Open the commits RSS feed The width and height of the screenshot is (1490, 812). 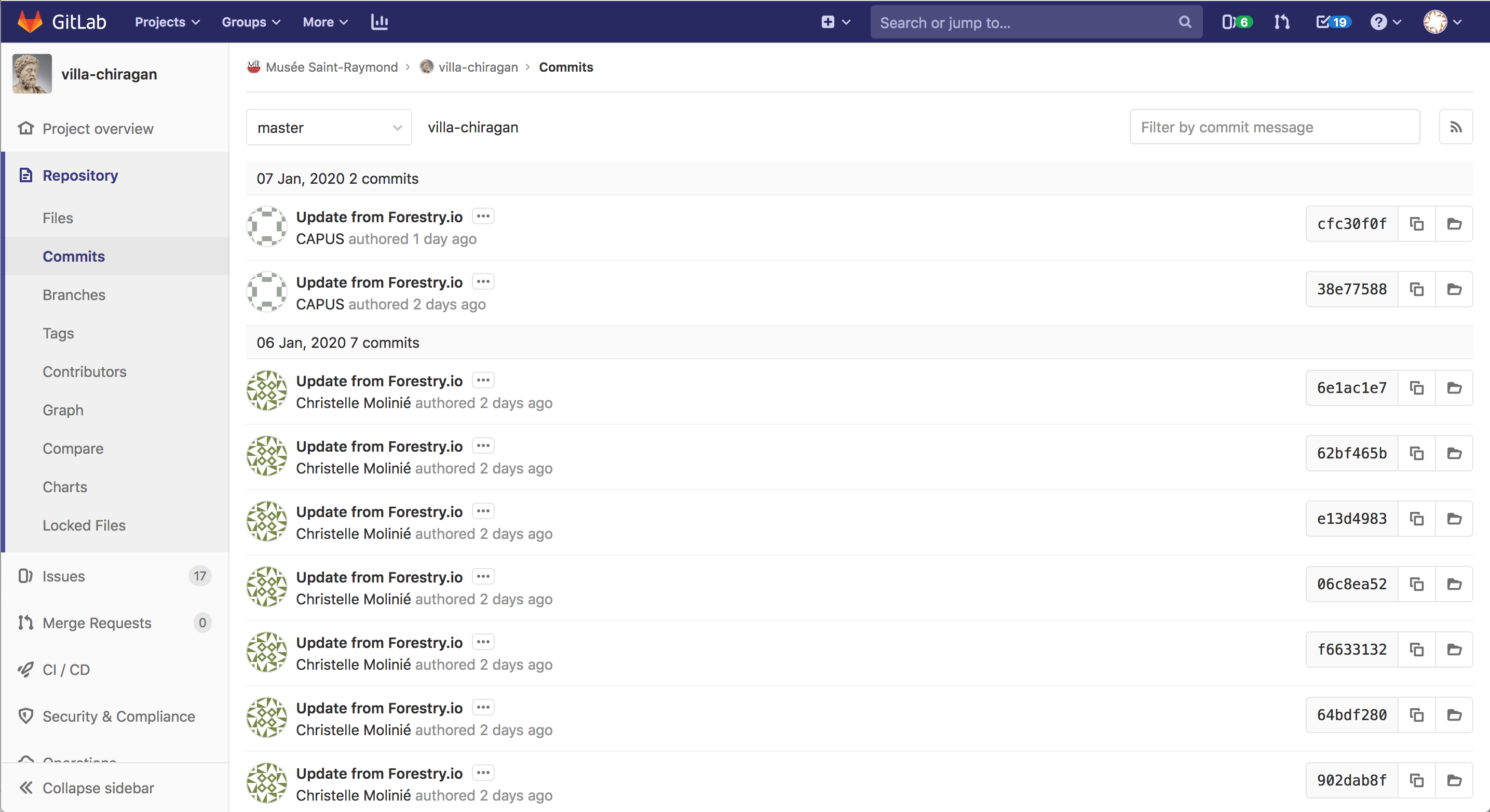1455,127
